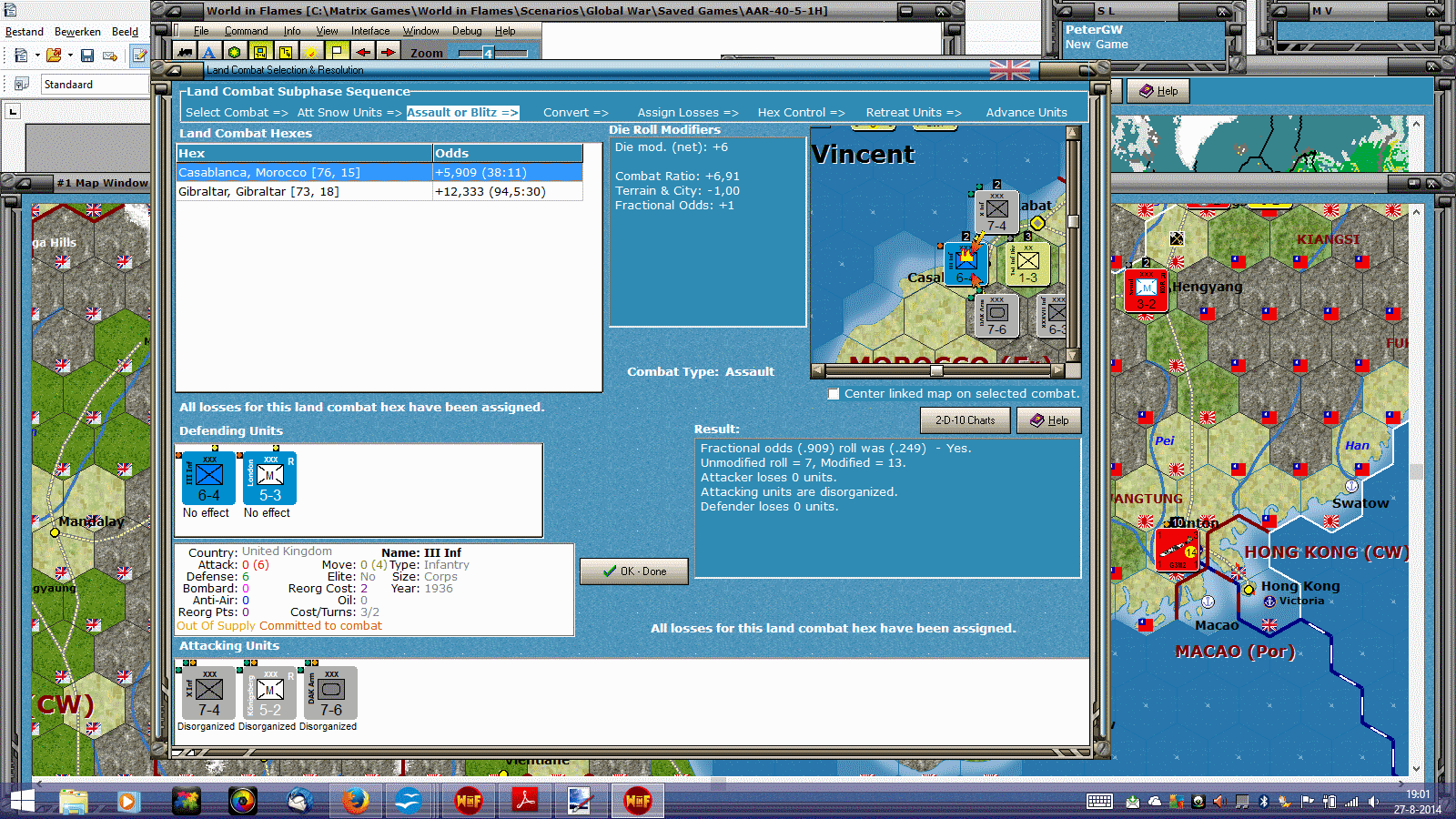The image size is (1456, 819).
Task: Click the clock showing 19:01
Action: coord(1418,794)
